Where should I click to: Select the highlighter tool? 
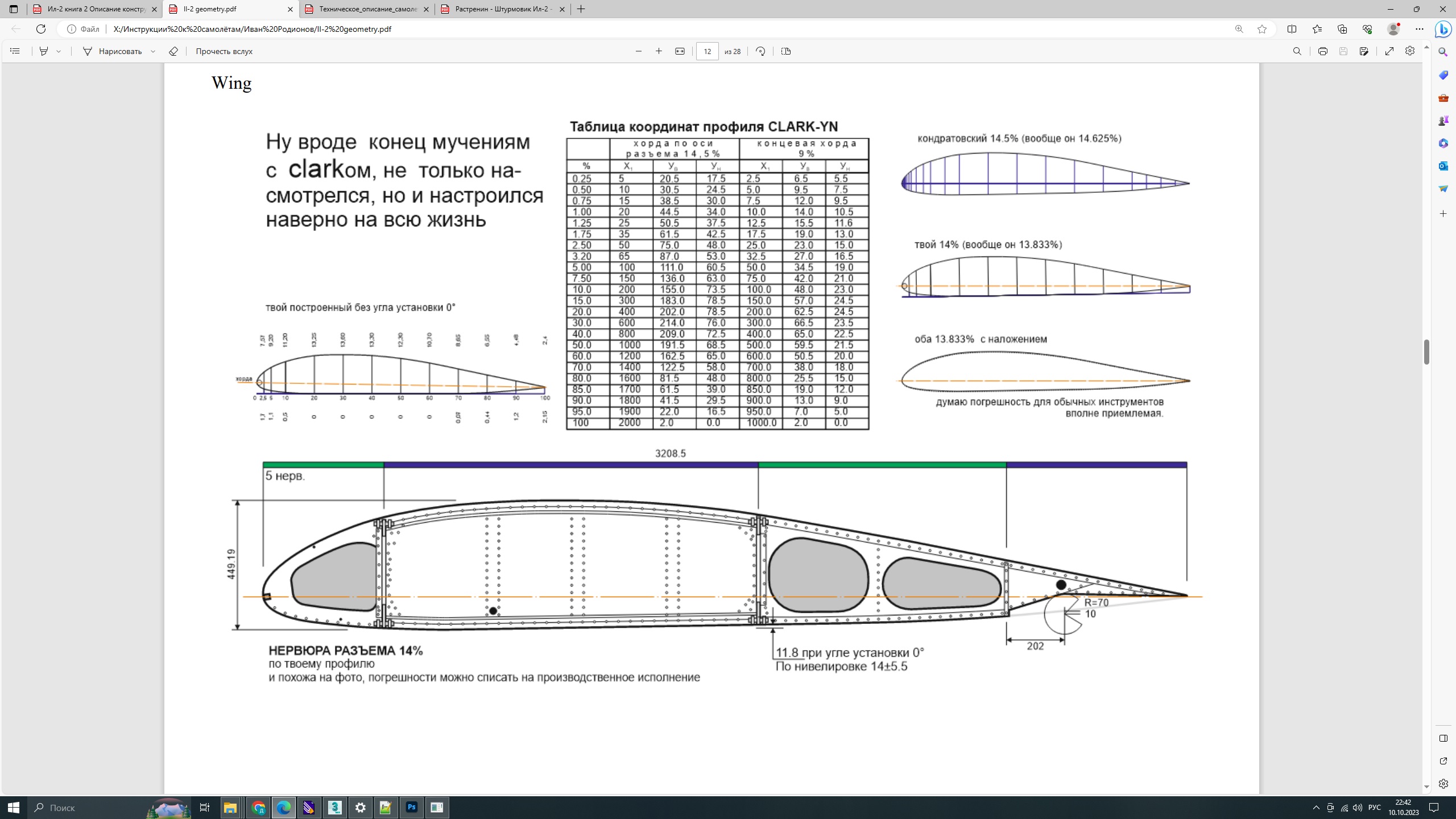pyautogui.click(x=44, y=51)
